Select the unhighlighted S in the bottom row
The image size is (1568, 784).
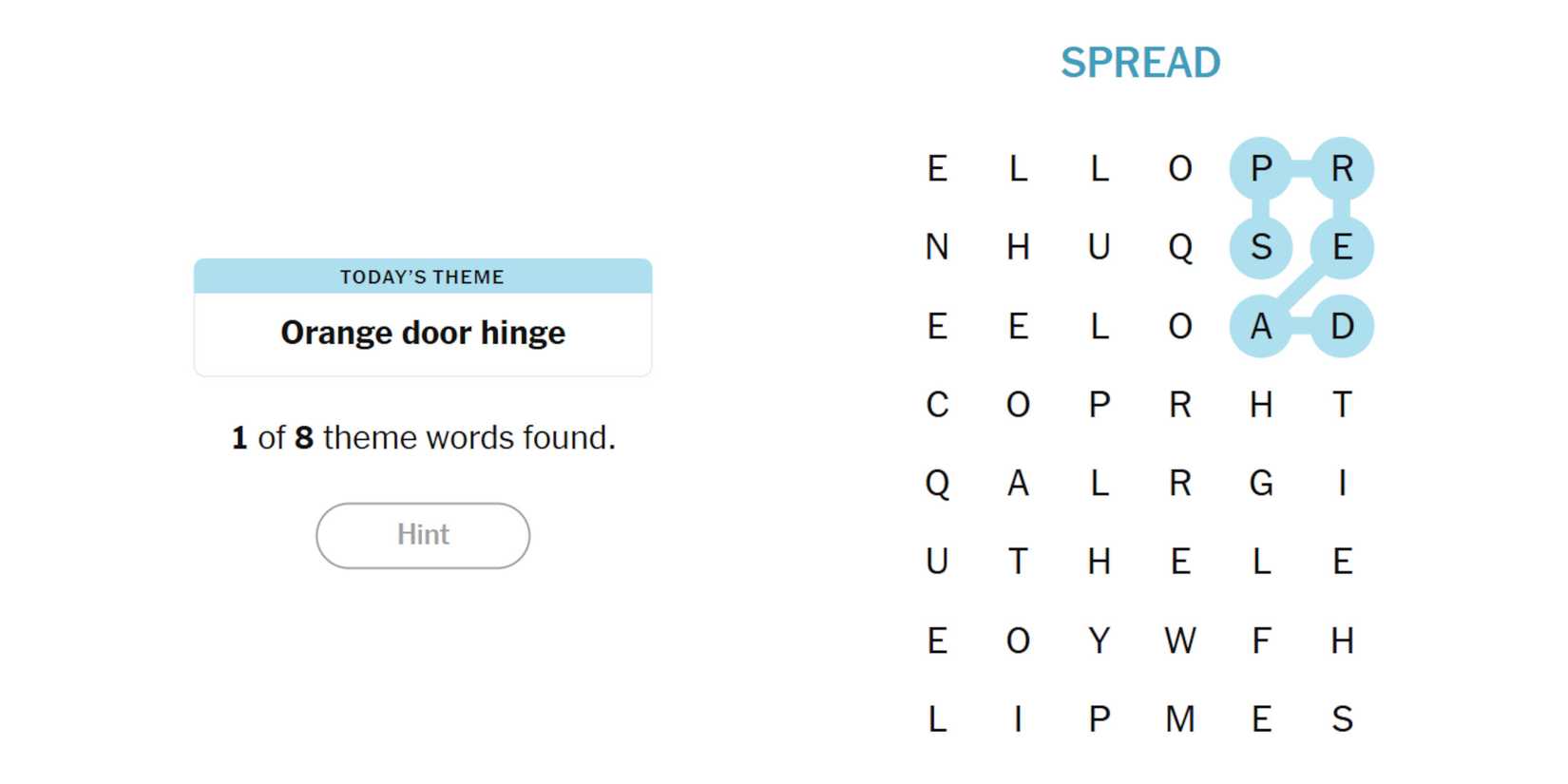tap(1342, 720)
